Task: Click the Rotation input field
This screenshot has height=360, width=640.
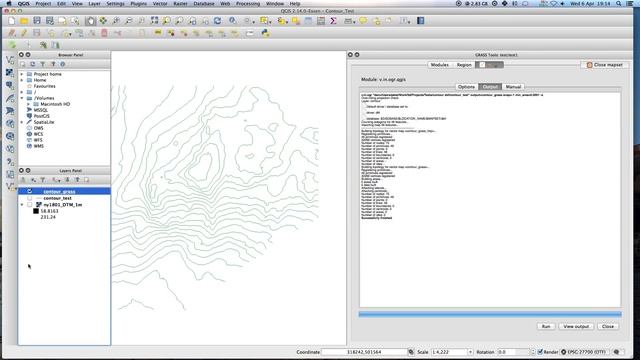Action: tap(513, 352)
